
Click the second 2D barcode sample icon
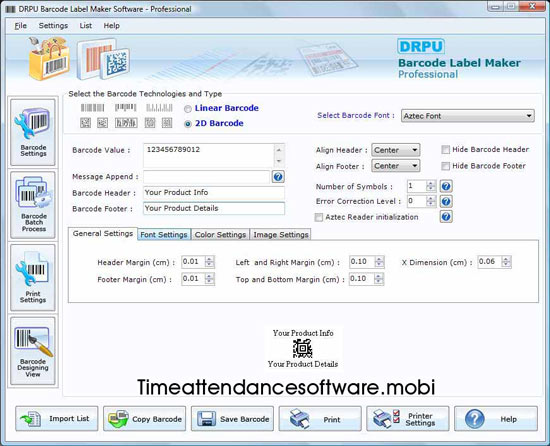[x=102, y=123]
